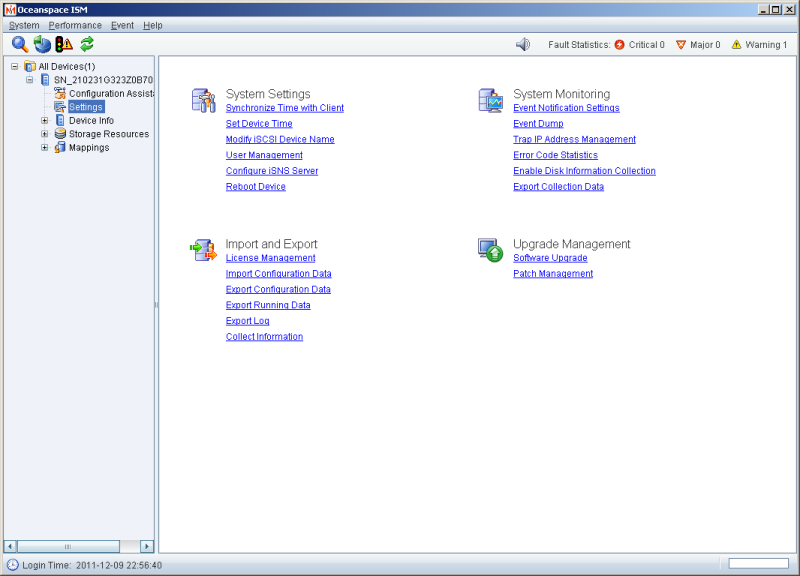Viewport: 800px width, 576px height.
Task: Click the magnifier discover device toolbar icon
Action: pos(20,44)
